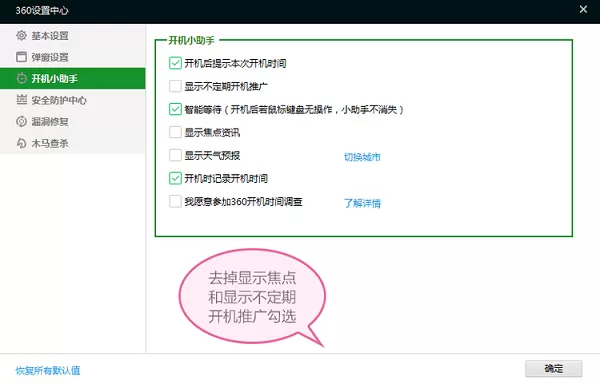Click the icon beside 安全防护中心
Image resolution: width=600 pixels, height=384 pixels.
click(x=21, y=100)
